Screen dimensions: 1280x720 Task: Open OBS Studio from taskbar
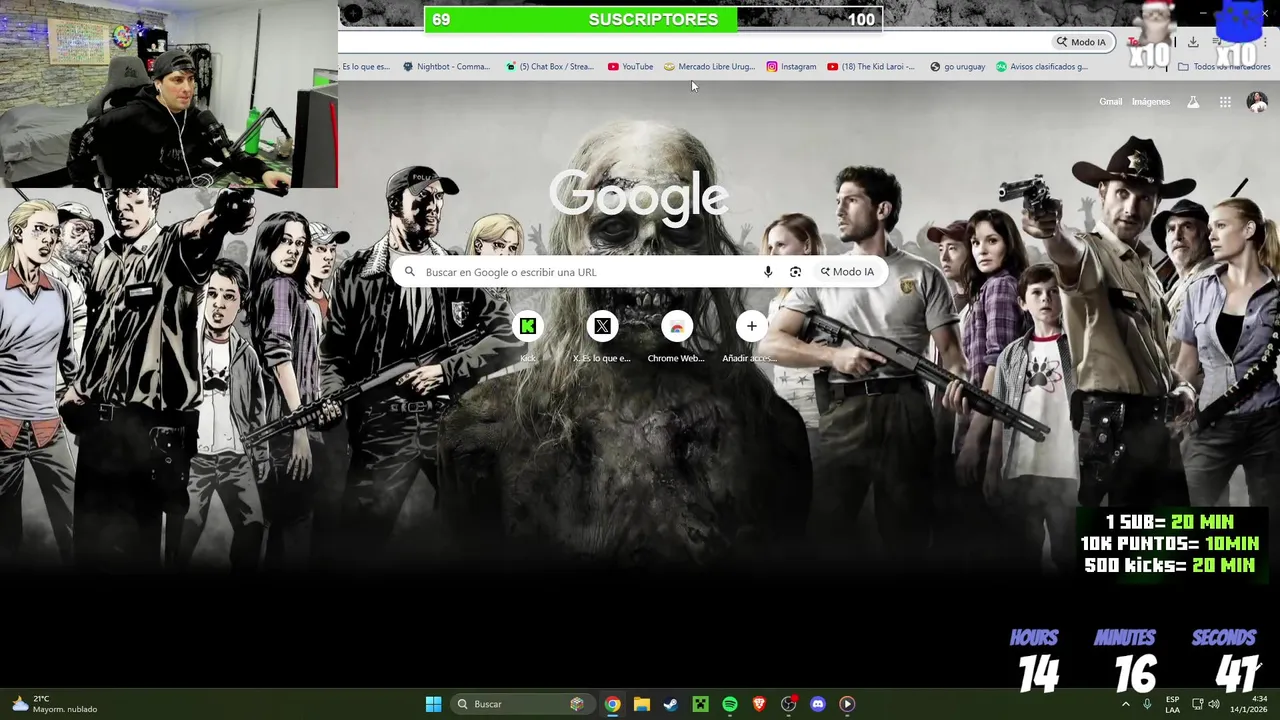[789, 704]
